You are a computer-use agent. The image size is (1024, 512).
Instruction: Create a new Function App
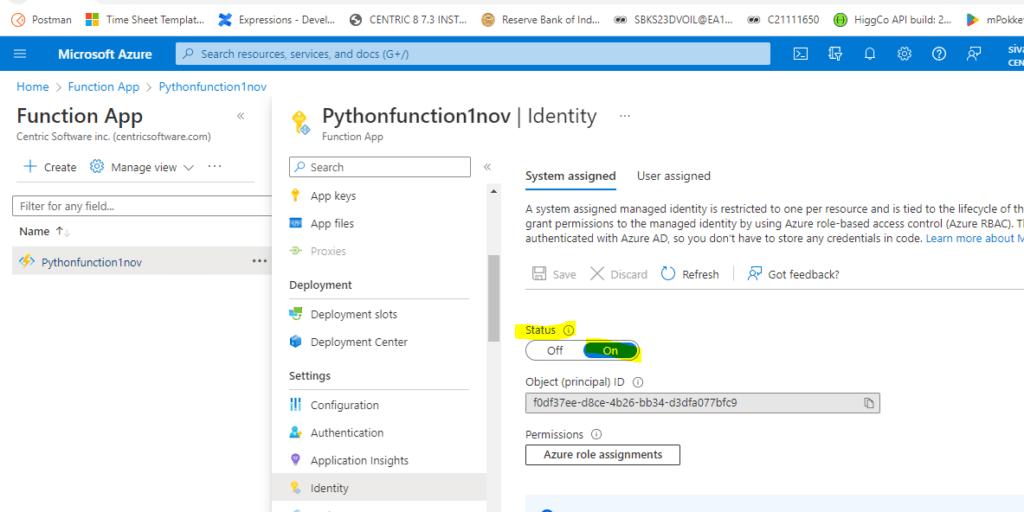pos(50,167)
